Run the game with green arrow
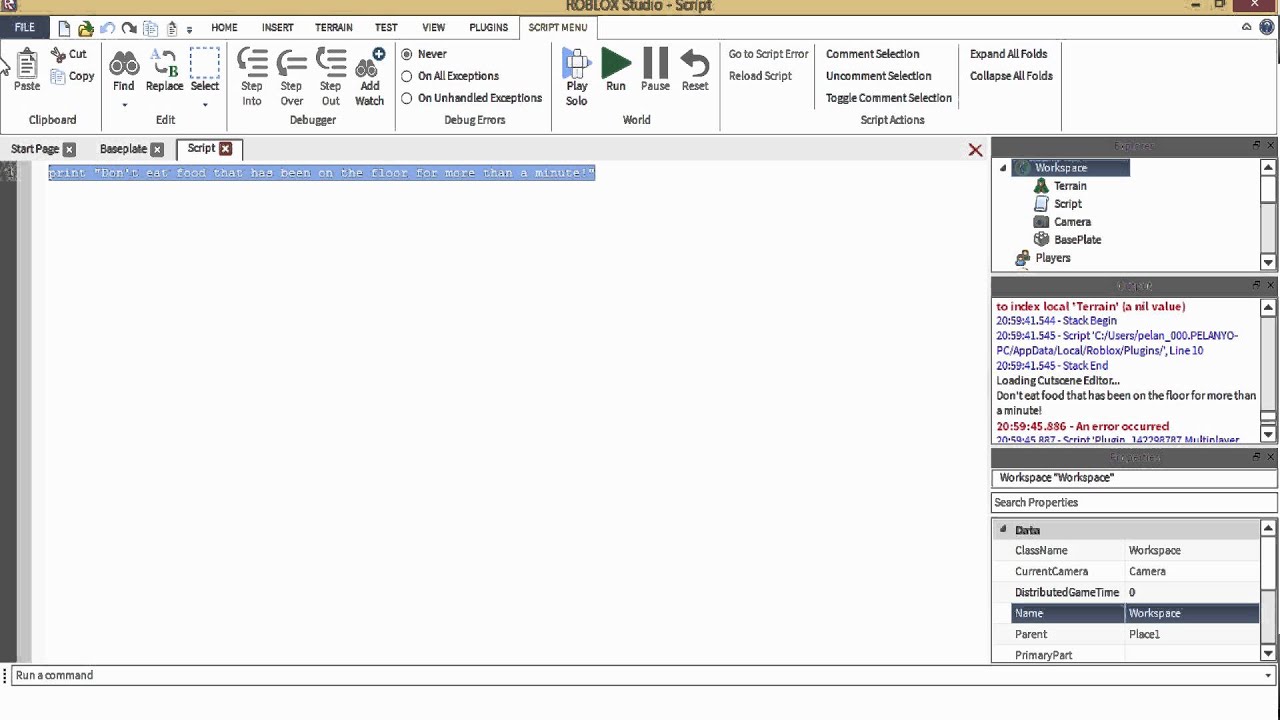Image resolution: width=1280 pixels, height=720 pixels. pos(616,70)
